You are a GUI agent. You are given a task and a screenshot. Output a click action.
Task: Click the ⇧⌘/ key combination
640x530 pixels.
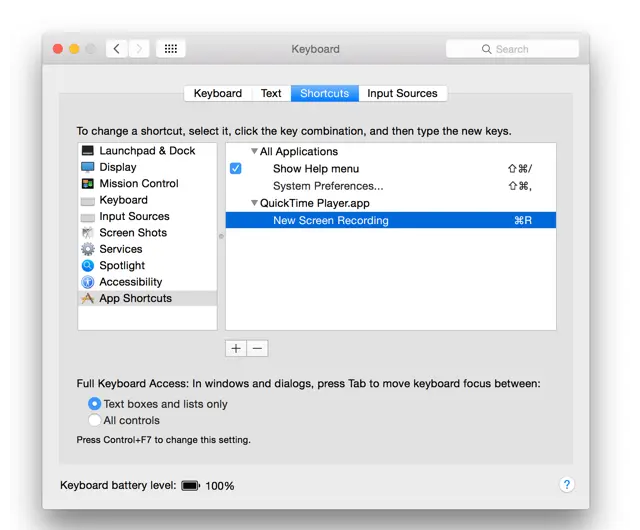[x=520, y=169]
